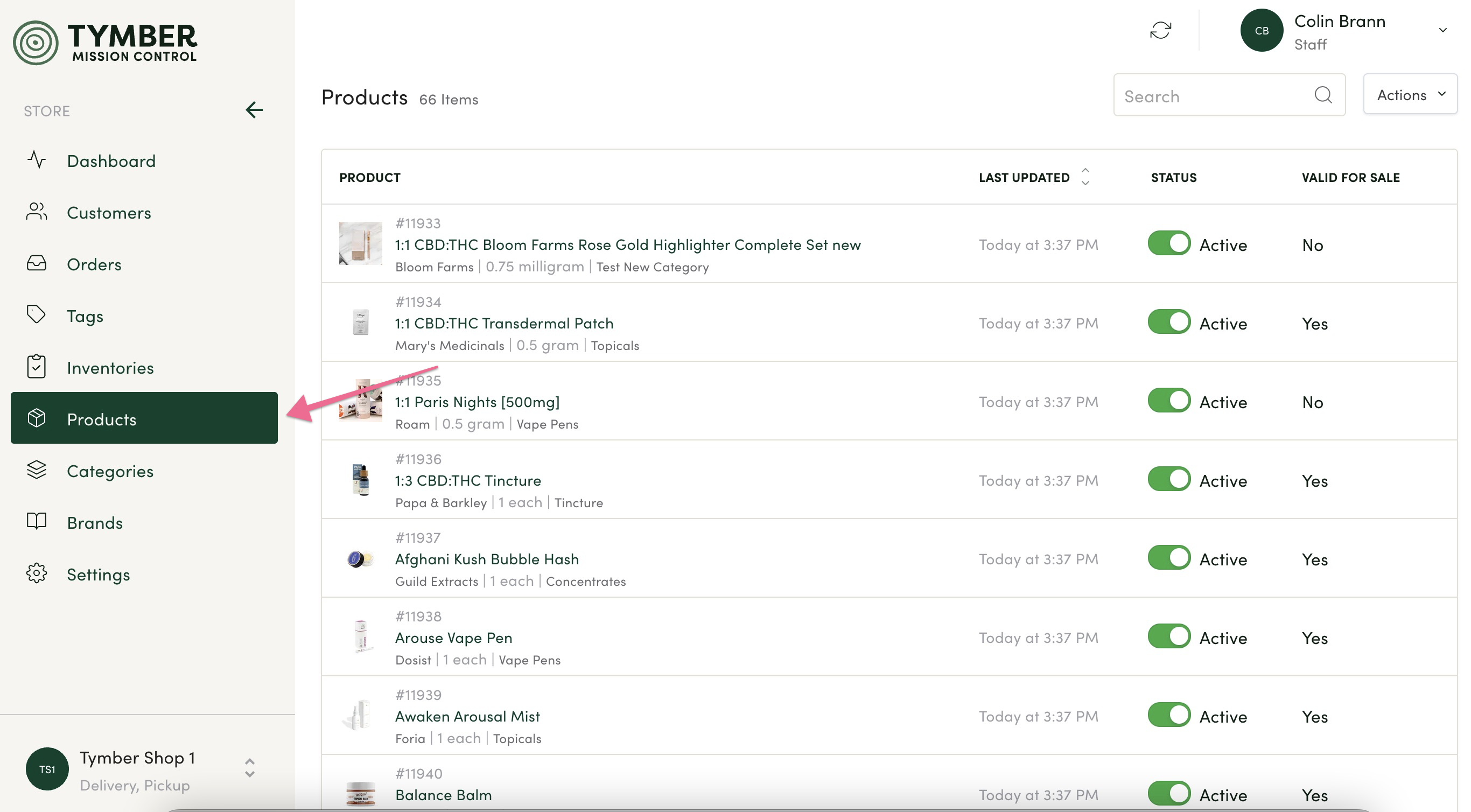1471x812 pixels.
Task: Click 'Guild Extracts' brand text
Action: [436, 582]
